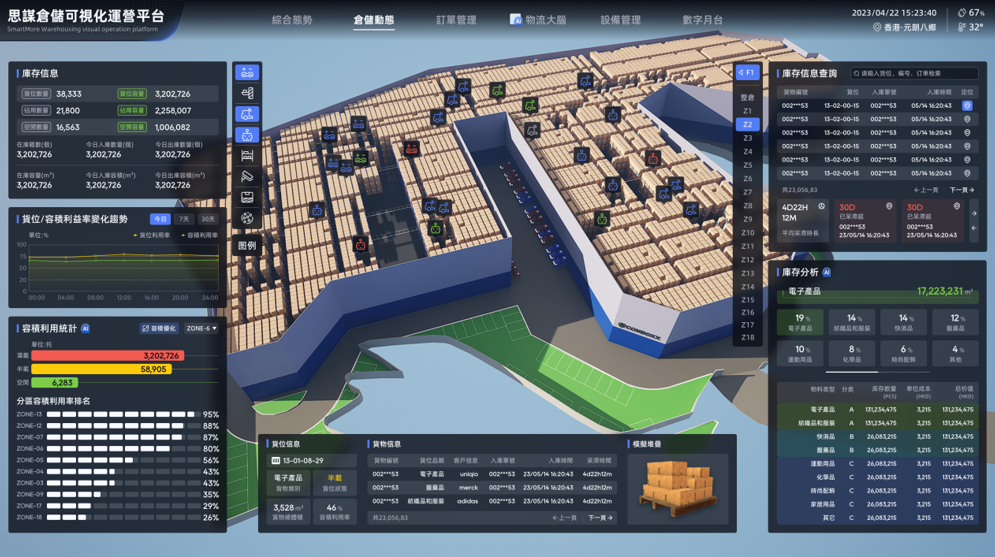Enable the storage rack layer icon
Image resolution: width=995 pixels, height=557 pixels.
(x=247, y=156)
